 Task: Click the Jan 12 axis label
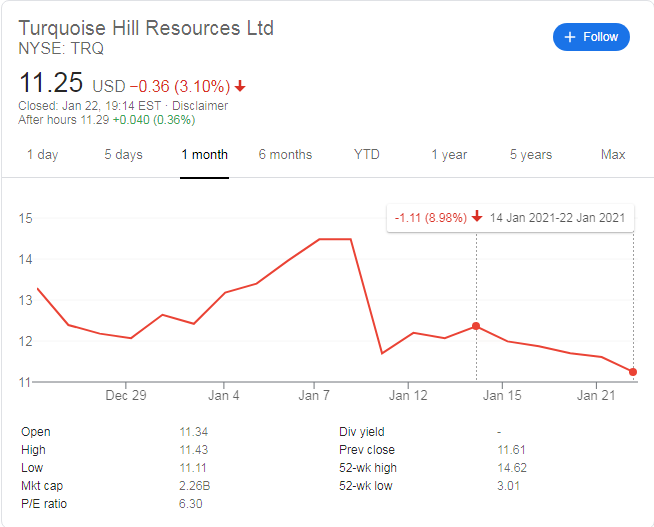click(x=408, y=395)
